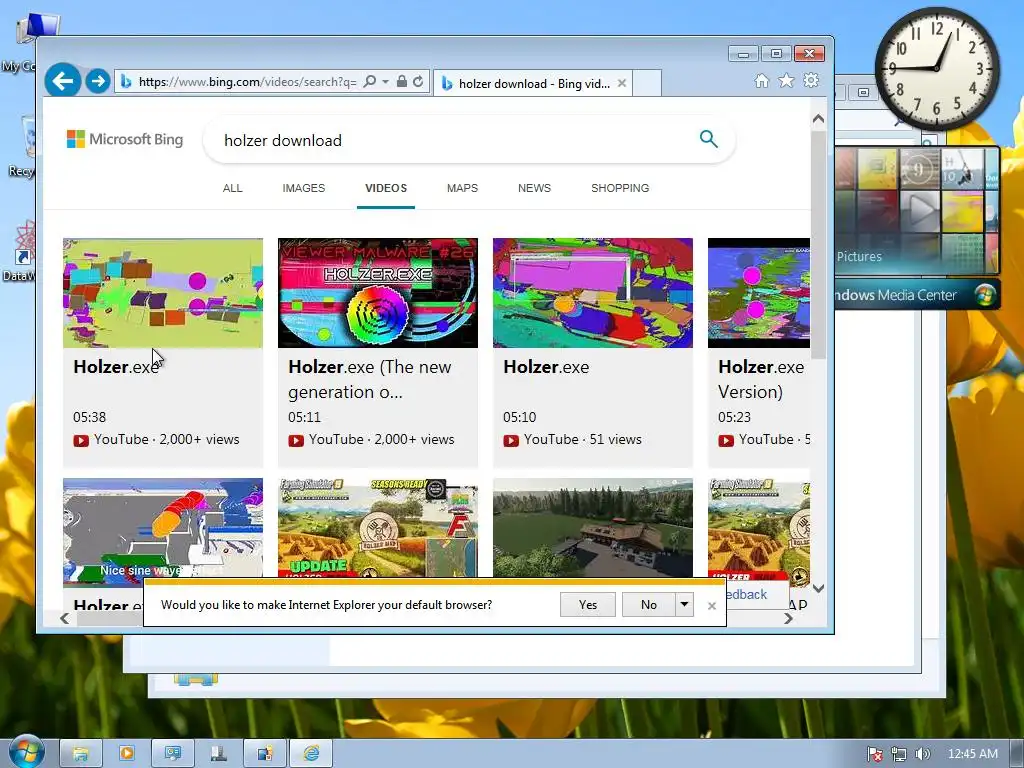Click the 'Holzer.exe' title above 05:10

(546, 367)
